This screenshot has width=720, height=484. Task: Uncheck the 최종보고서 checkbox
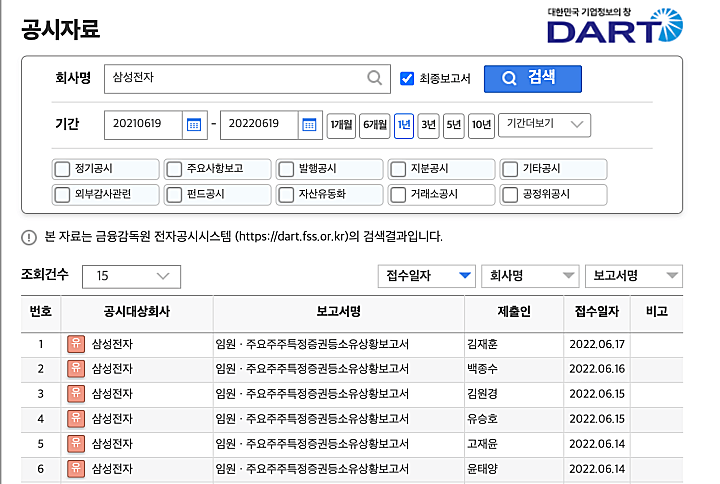point(407,79)
